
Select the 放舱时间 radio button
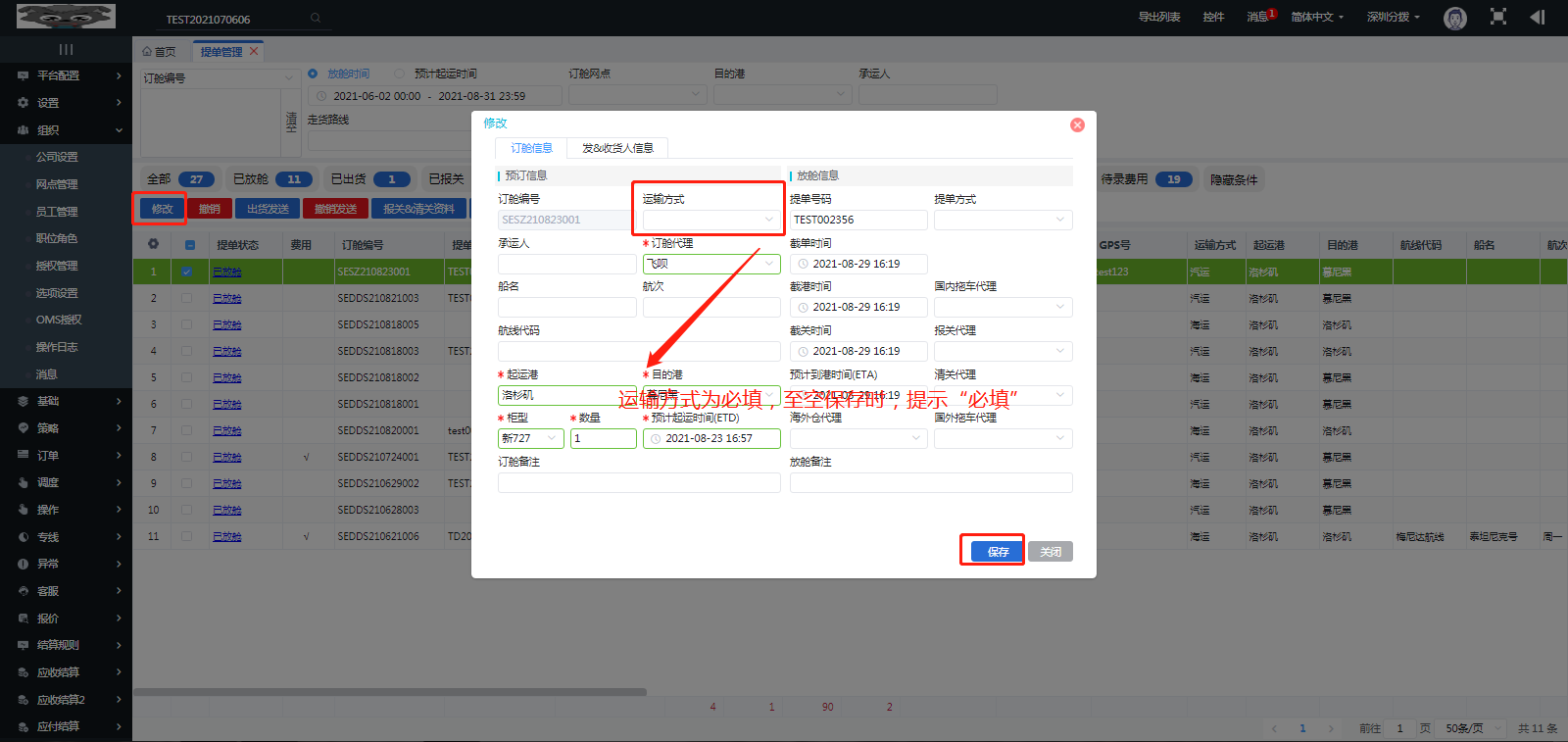click(314, 74)
